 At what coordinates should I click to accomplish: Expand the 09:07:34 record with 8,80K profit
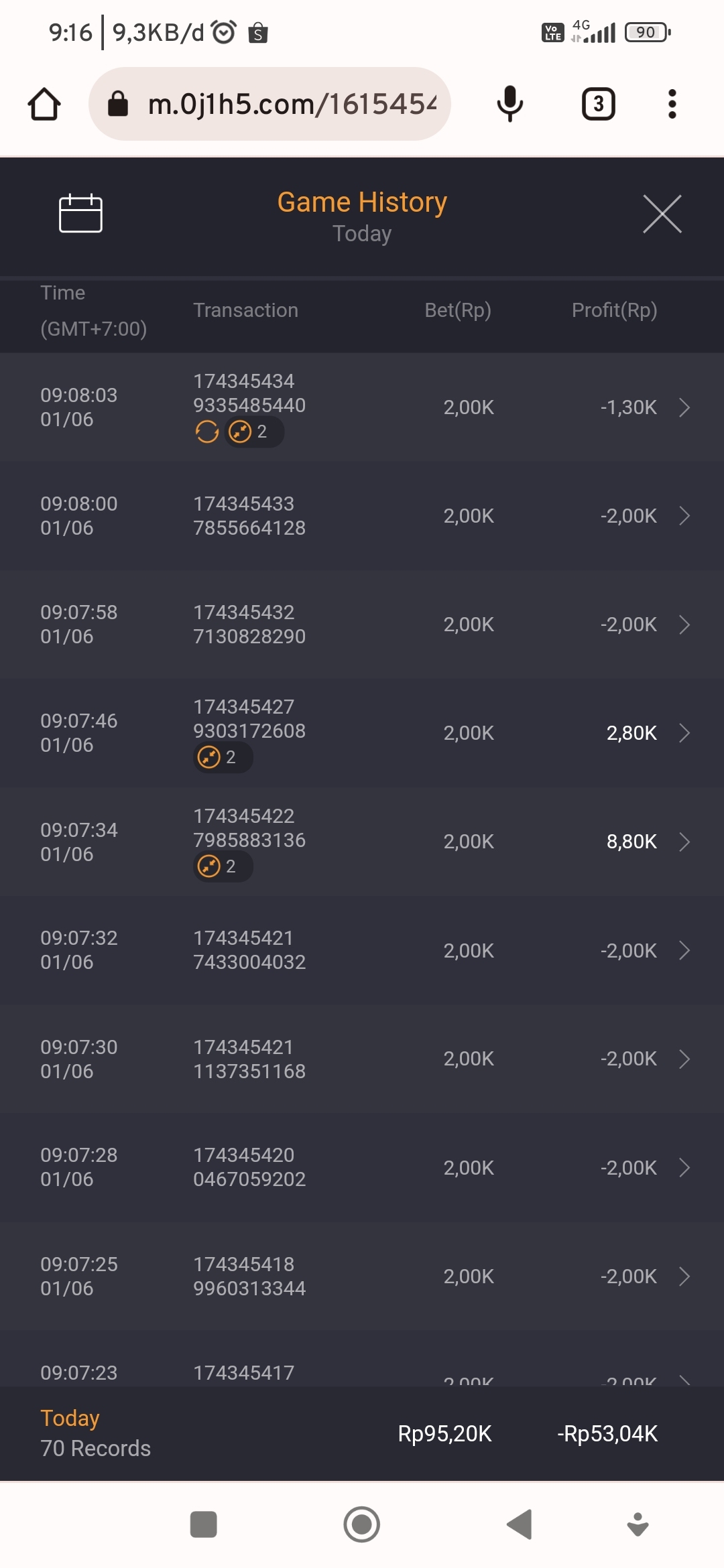click(x=684, y=842)
